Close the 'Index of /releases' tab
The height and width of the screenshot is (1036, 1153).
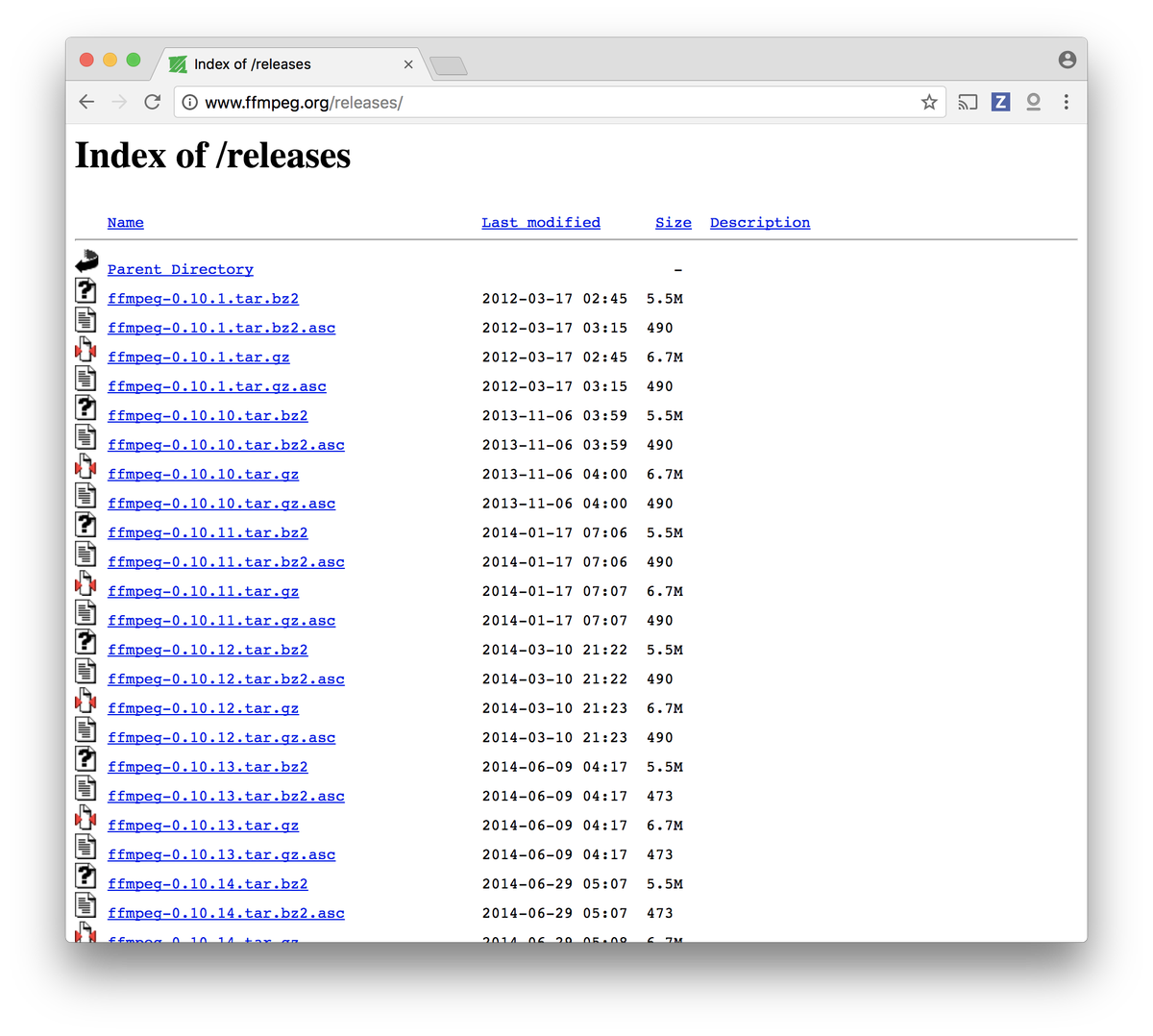[x=408, y=64]
